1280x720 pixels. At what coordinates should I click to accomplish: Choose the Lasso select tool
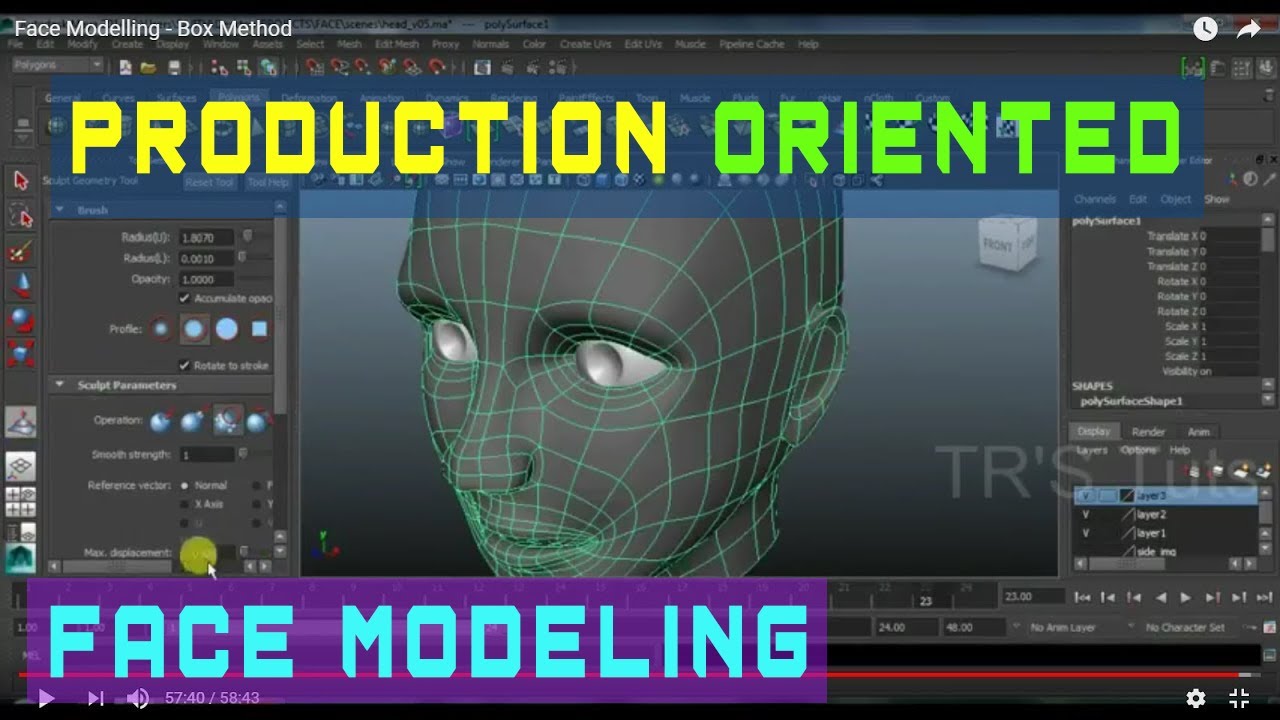click(20, 216)
